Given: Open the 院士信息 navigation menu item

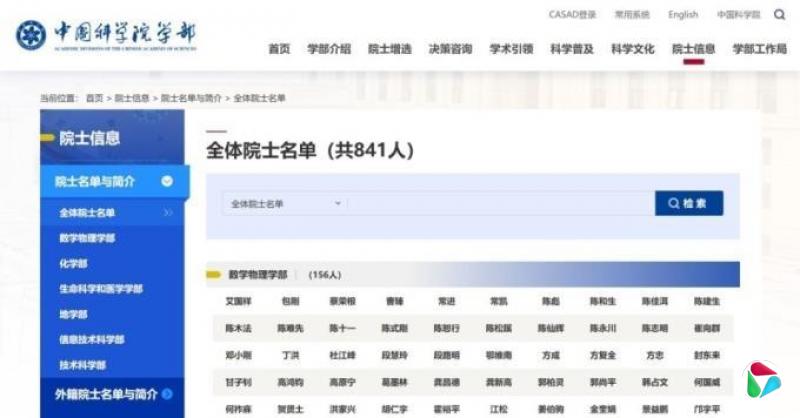Looking at the screenshot, I should 693,48.
